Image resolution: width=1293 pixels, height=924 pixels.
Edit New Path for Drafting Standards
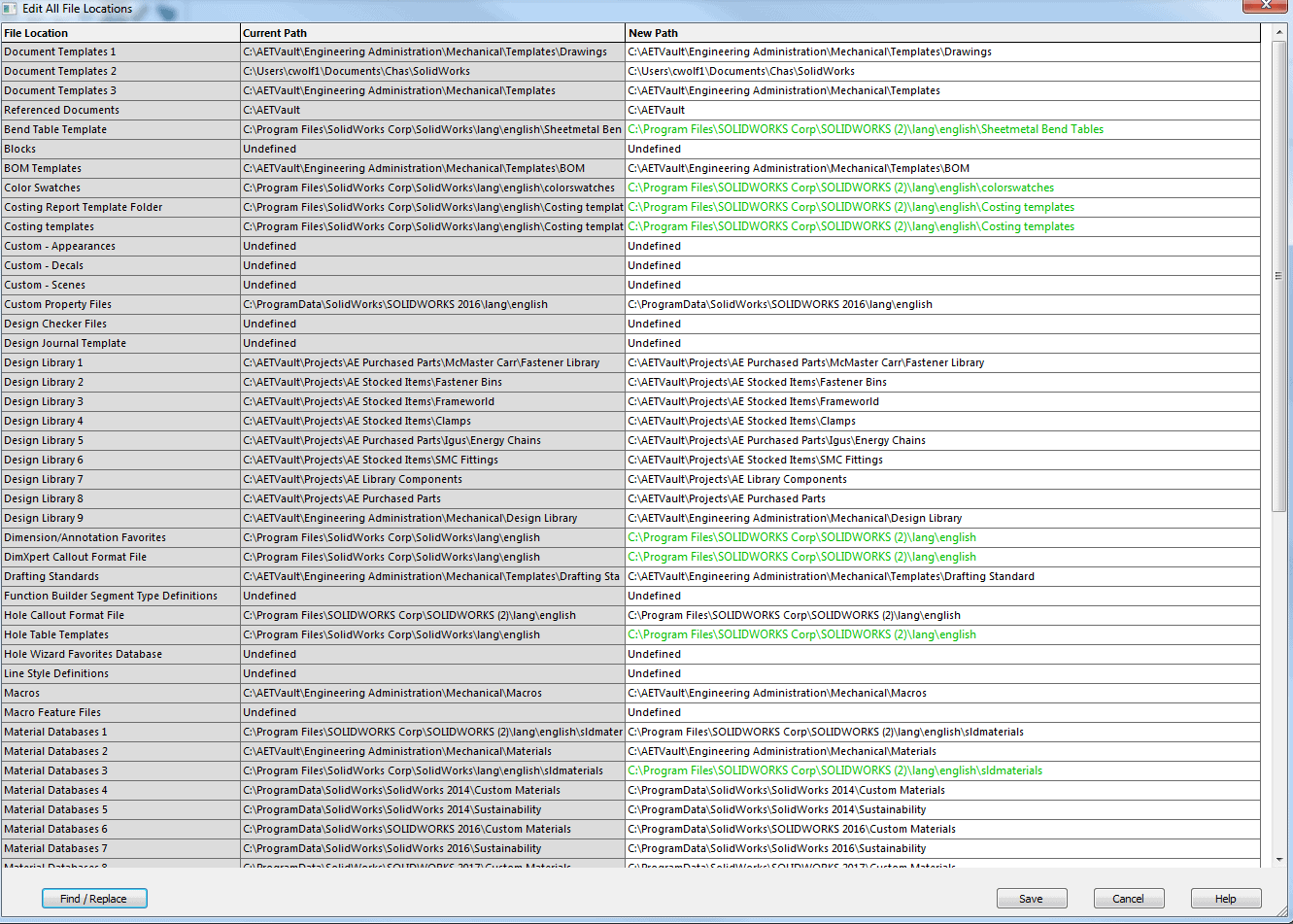(942, 576)
